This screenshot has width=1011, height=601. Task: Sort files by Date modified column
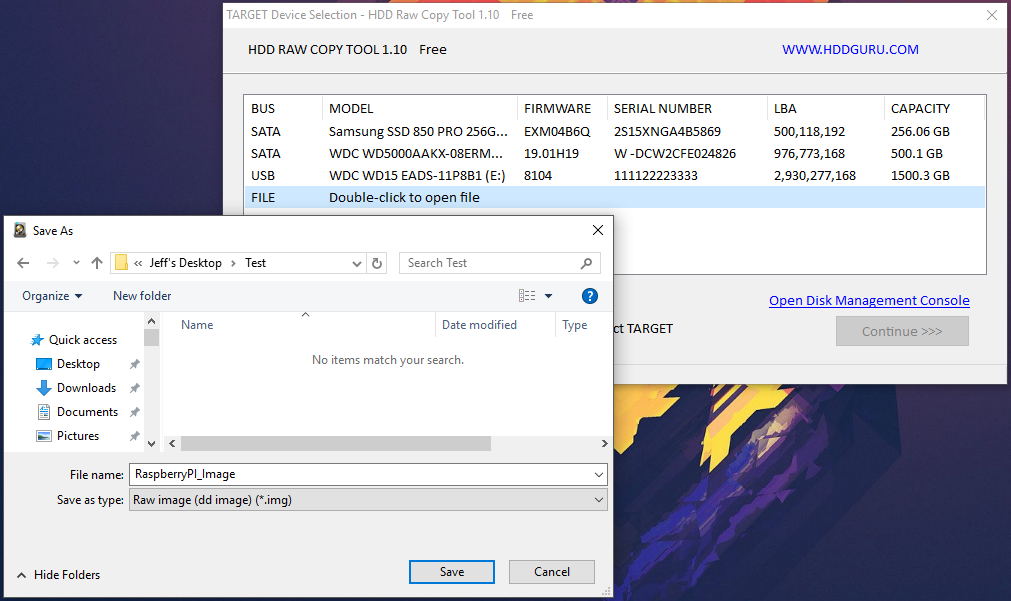click(479, 325)
